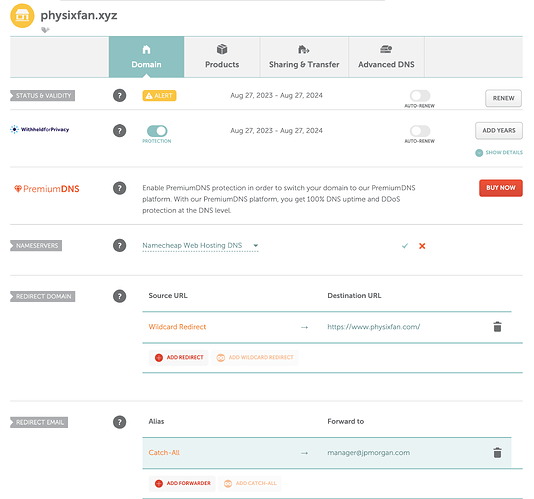Click the Add Redirect button
The image size is (534, 499).
[x=178, y=358]
